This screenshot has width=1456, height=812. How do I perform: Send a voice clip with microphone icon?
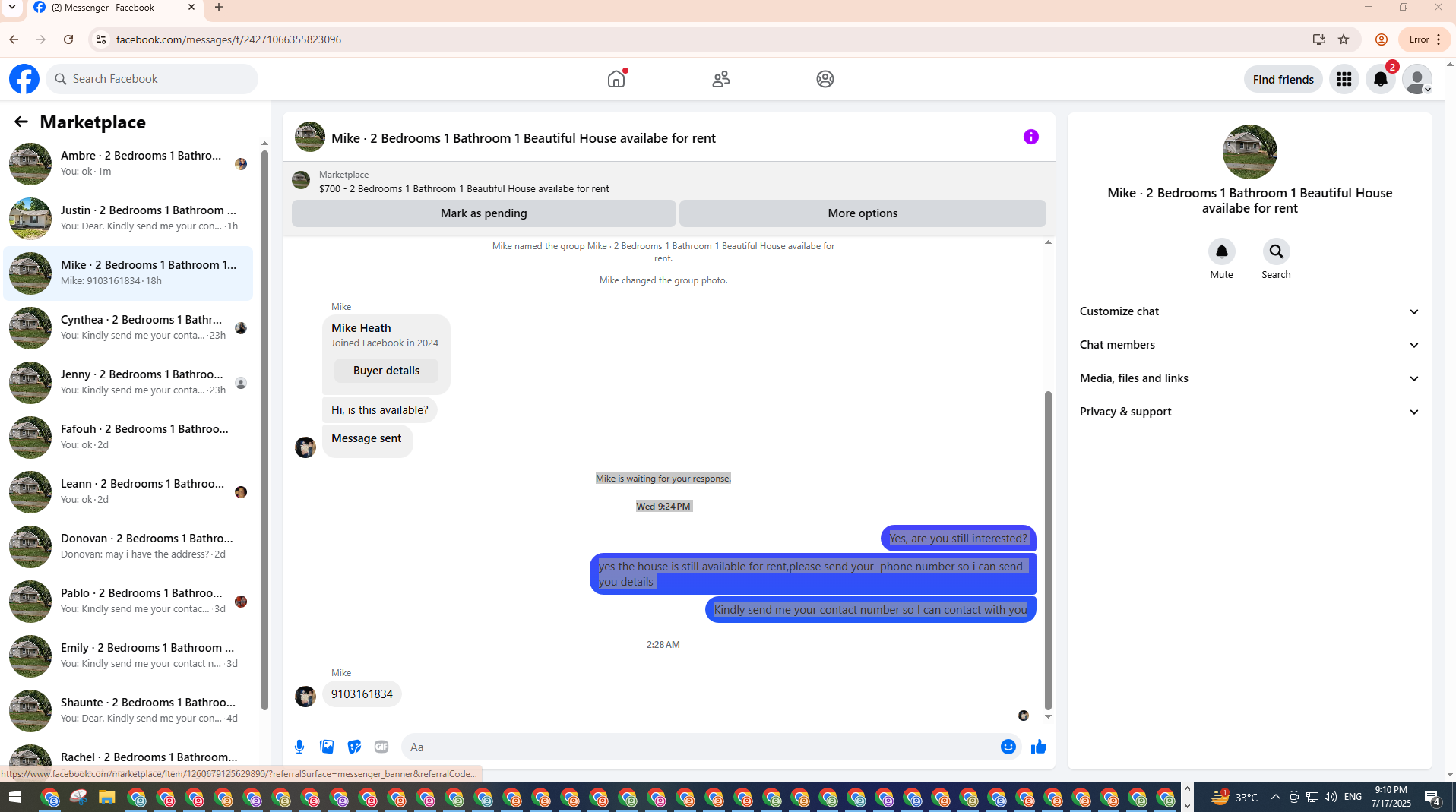click(x=299, y=747)
